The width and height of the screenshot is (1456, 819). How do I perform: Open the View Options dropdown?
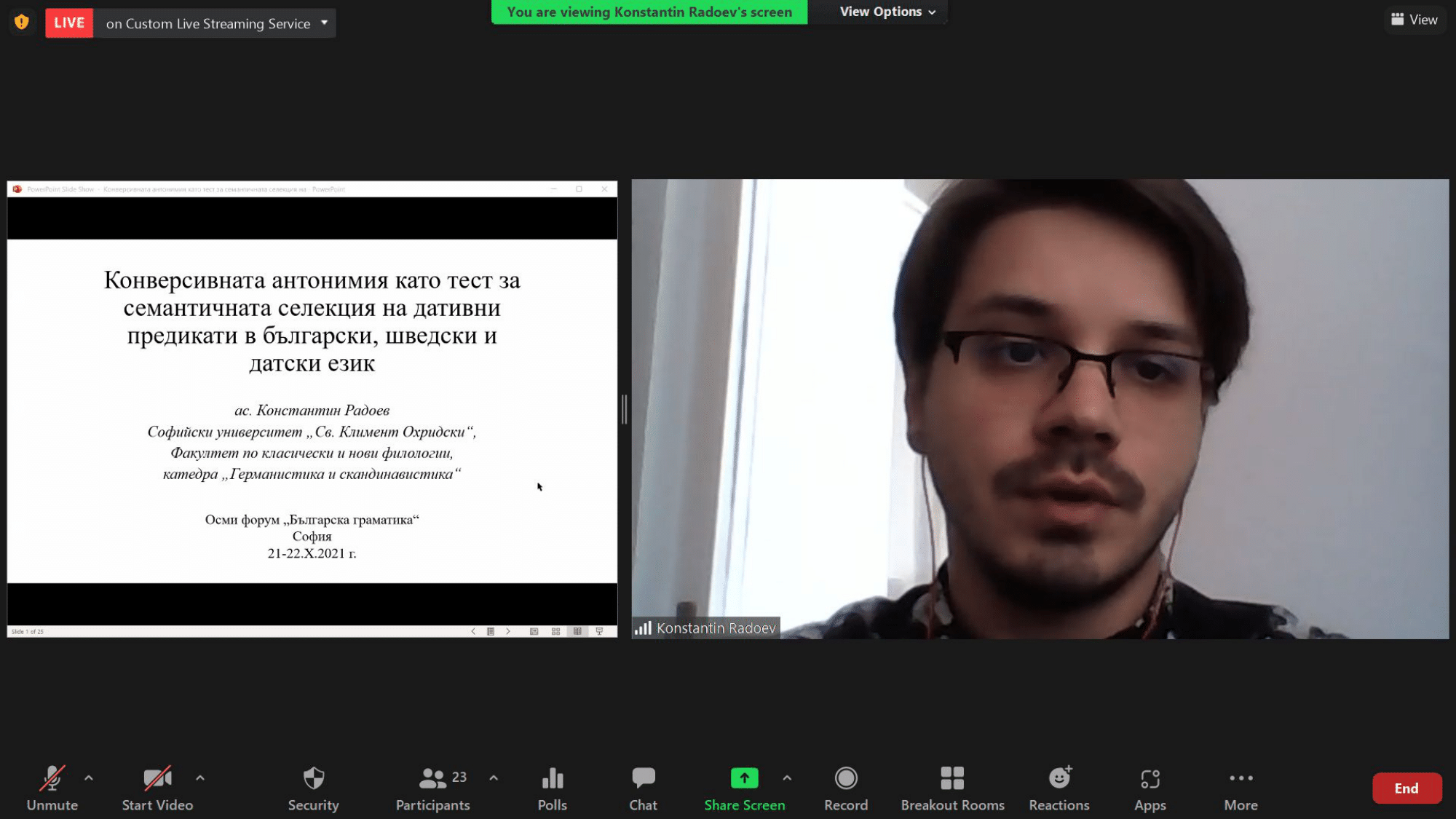tap(887, 12)
